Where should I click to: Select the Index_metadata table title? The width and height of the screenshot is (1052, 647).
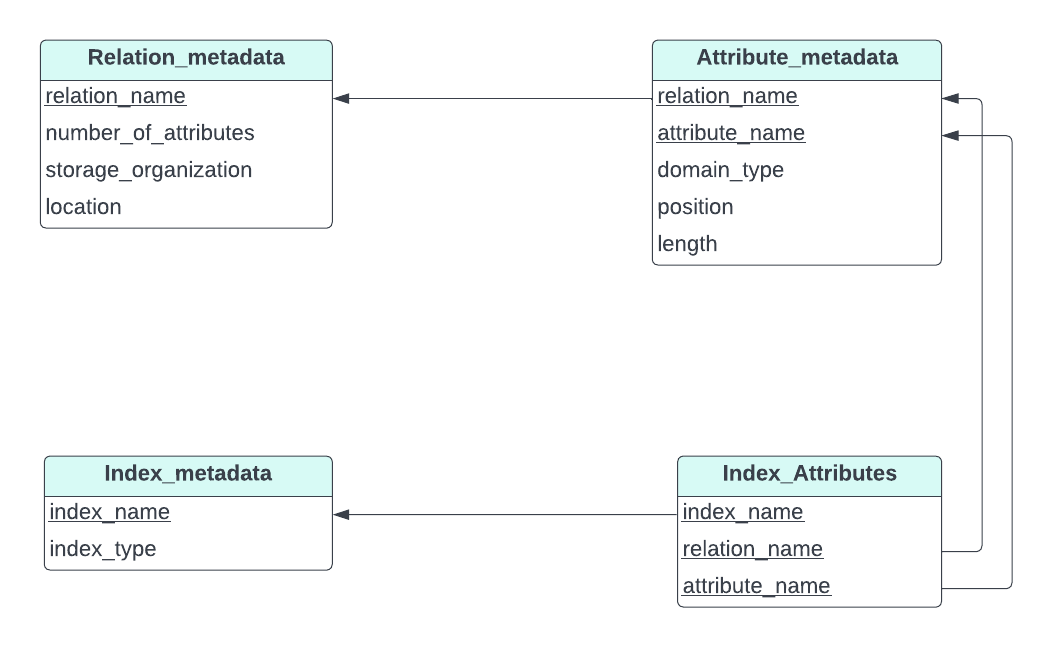pyautogui.click(x=188, y=474)
